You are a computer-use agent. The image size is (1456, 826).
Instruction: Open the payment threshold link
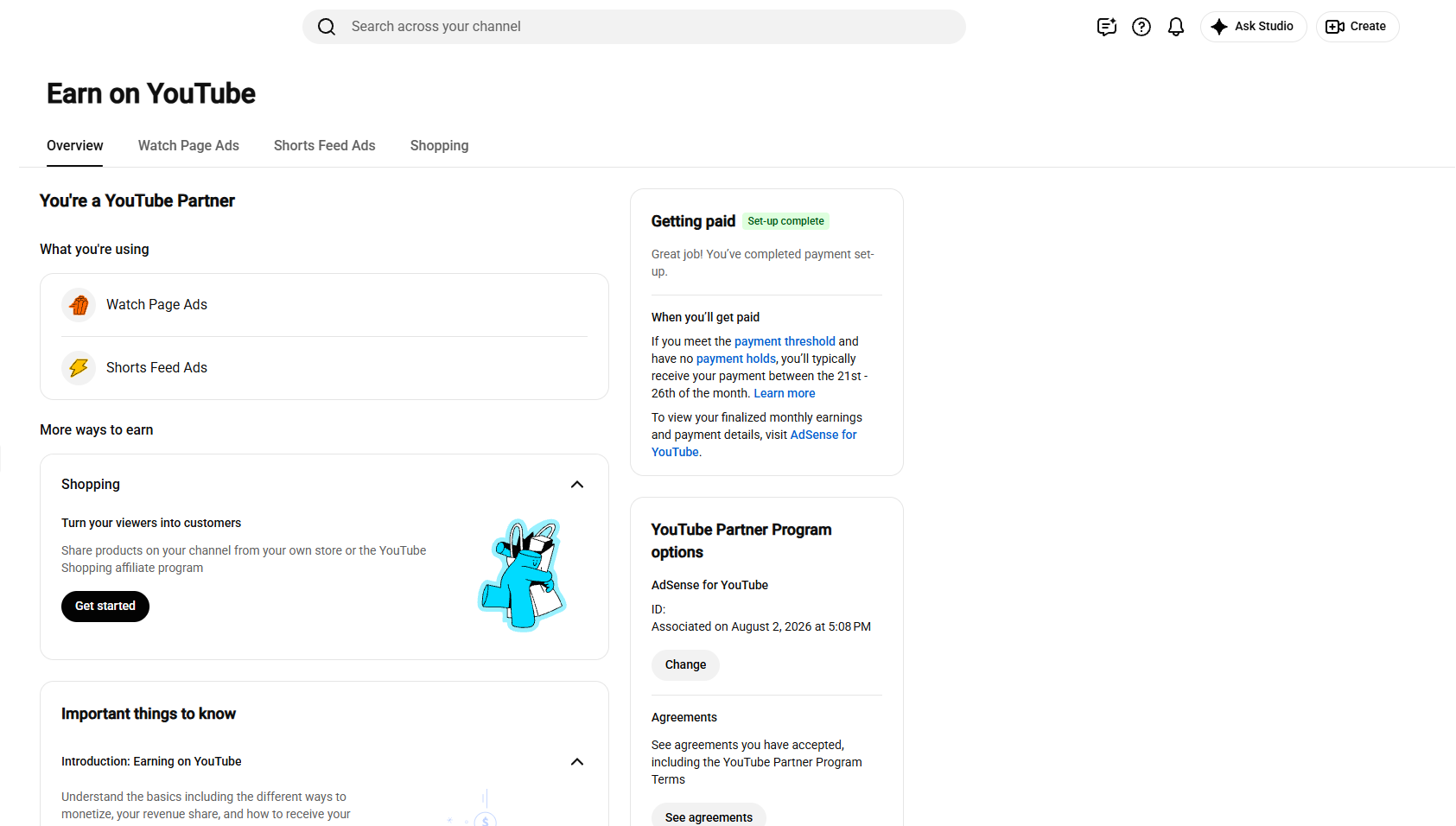tap(785, 342)
